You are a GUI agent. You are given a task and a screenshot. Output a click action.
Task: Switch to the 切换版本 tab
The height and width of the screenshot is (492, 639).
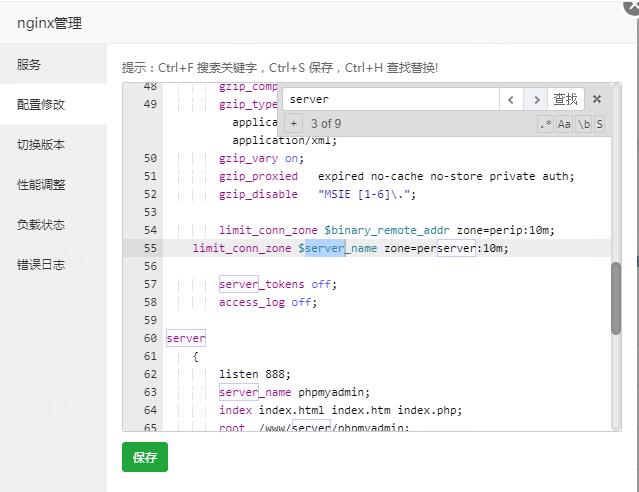[53, 144]
